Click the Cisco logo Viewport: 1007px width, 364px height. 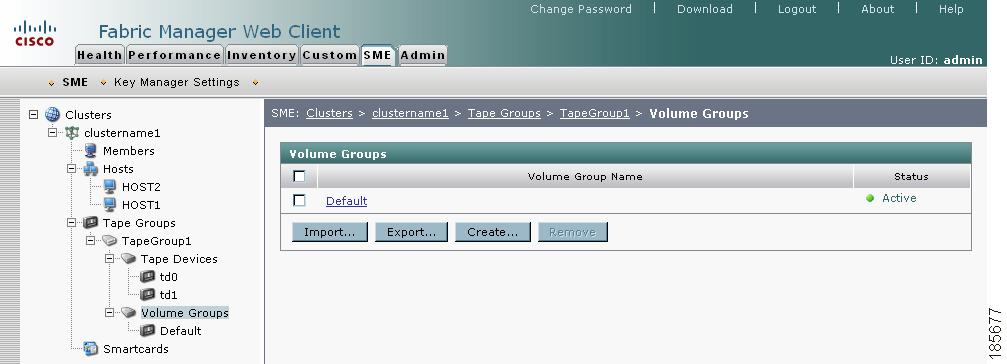35,33
